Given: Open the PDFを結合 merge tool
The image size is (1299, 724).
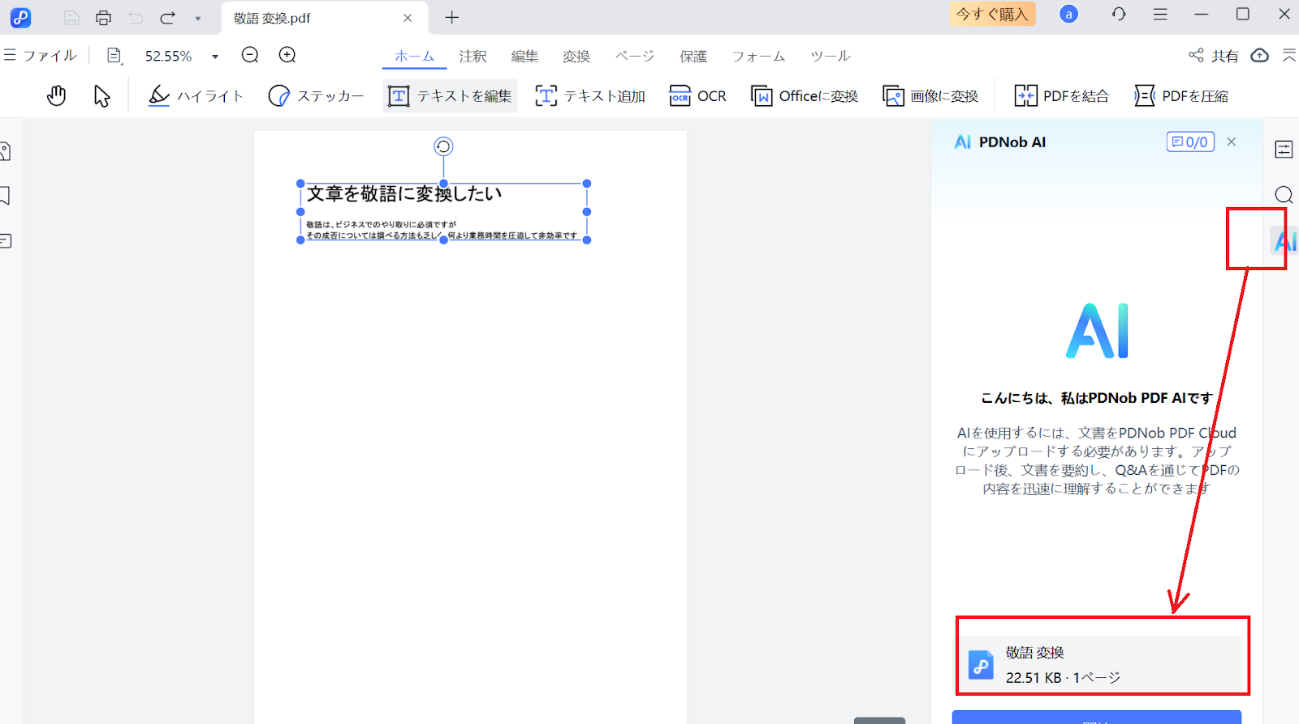Looking at the screenshot, I should click(x=1062, y=95).
